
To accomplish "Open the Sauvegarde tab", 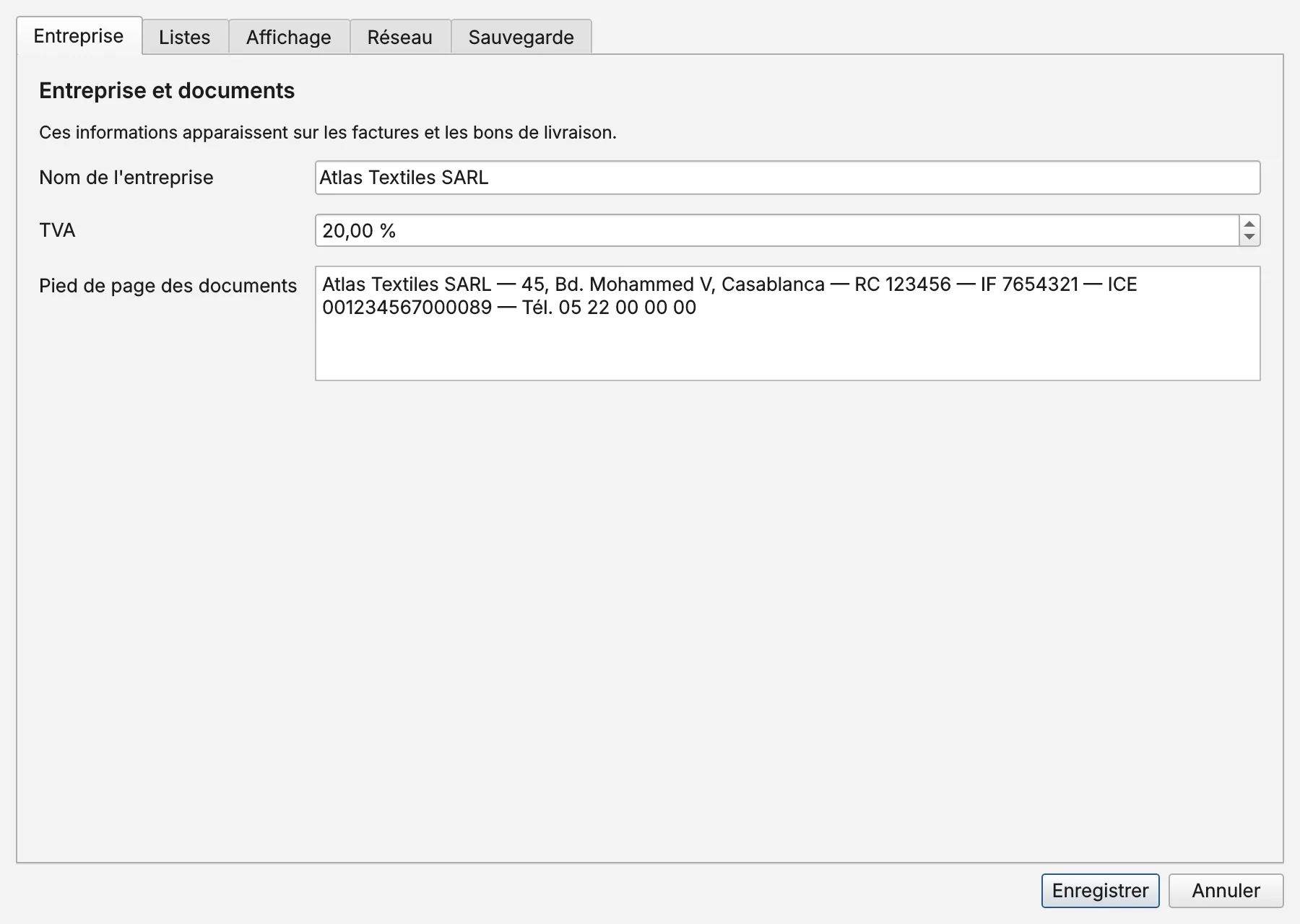I will point(521,37).
